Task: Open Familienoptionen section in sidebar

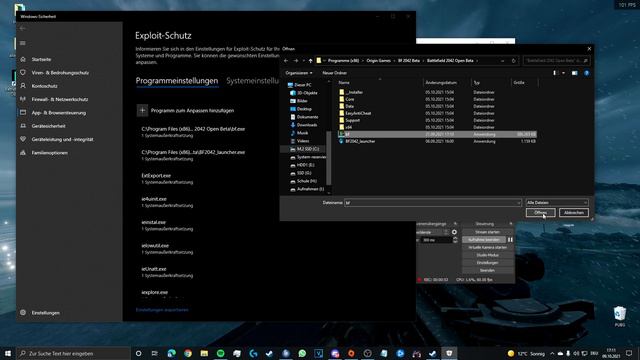Action: (x=50, y=153)
